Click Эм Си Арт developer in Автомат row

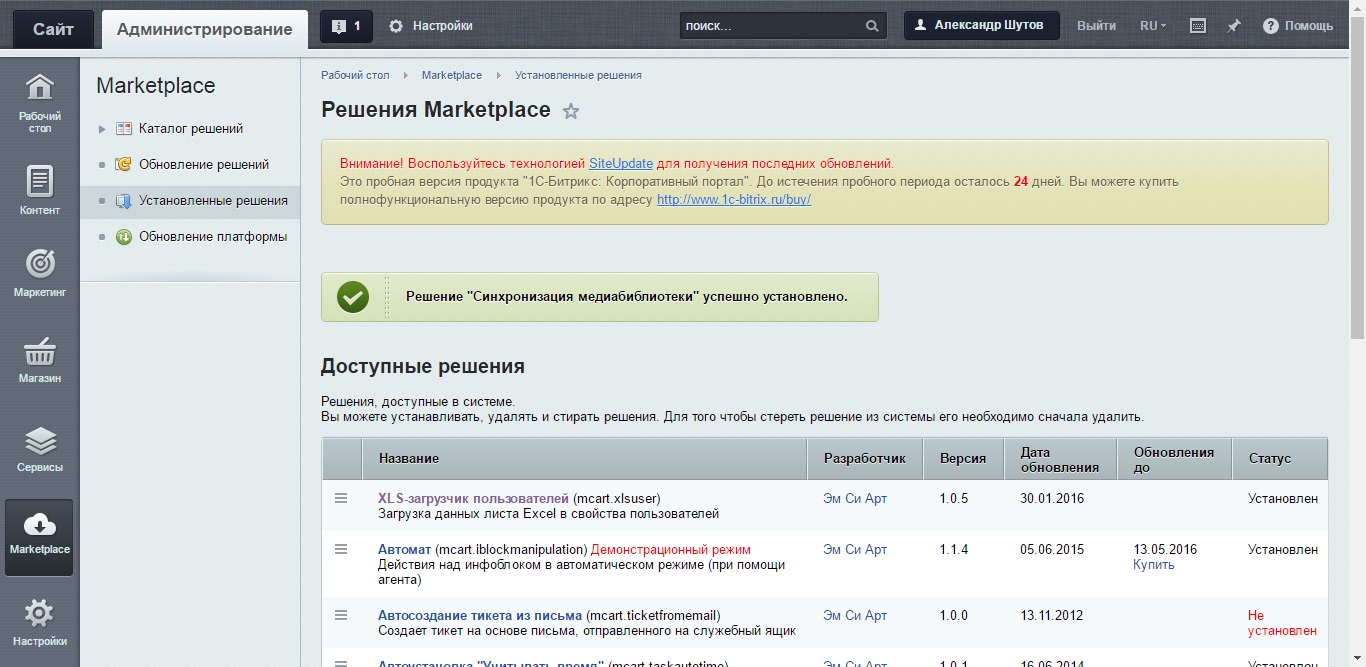(x=855, y=549)
